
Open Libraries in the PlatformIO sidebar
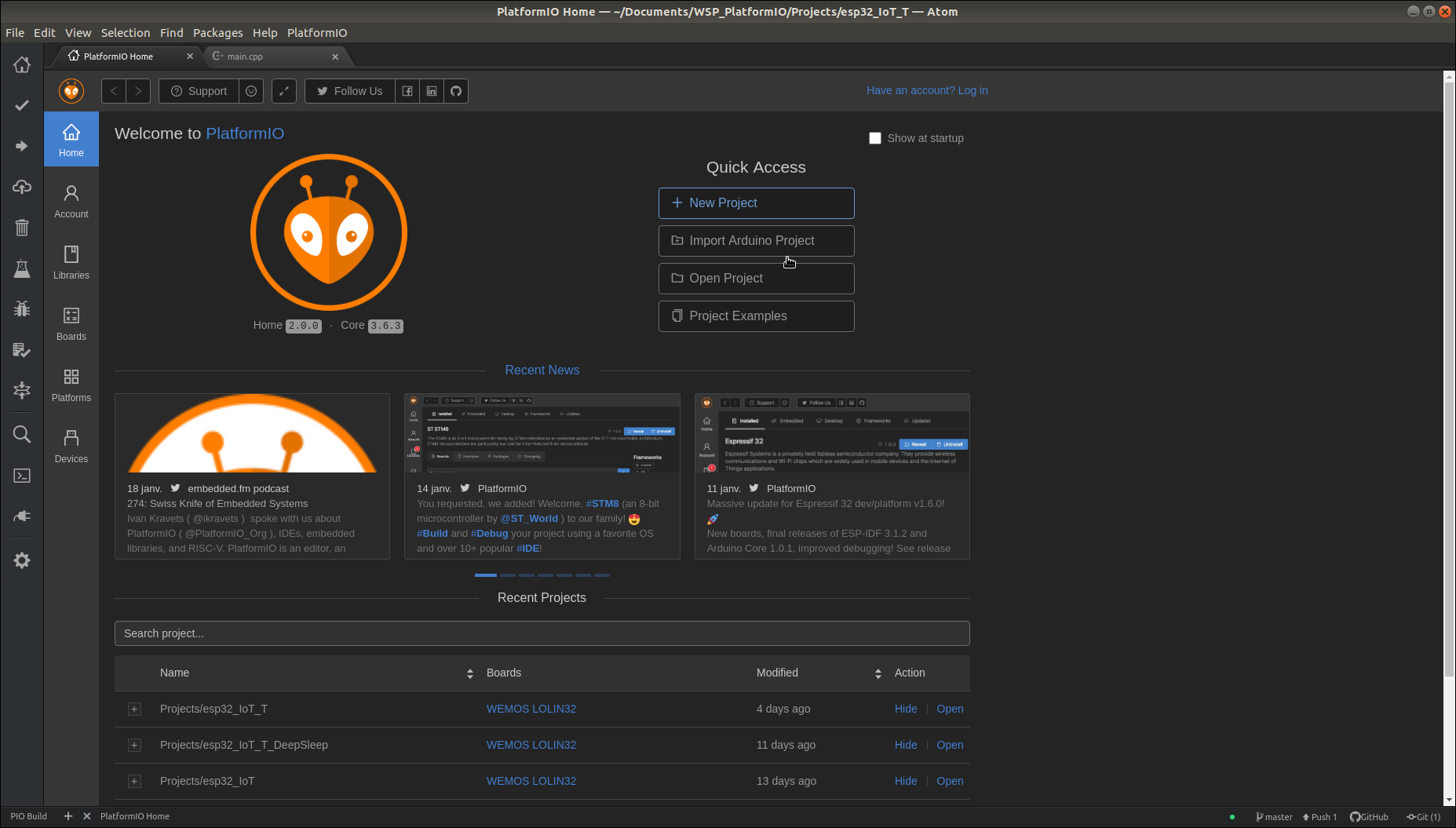pyautogui.click(x=71, y=262)
